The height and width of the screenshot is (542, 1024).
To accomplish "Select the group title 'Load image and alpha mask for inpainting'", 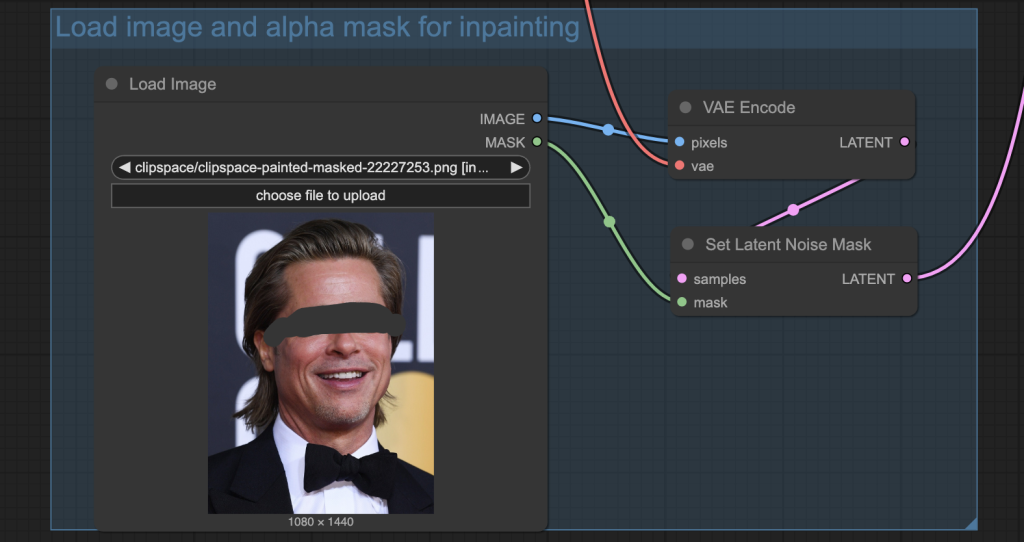I will 317,27.
